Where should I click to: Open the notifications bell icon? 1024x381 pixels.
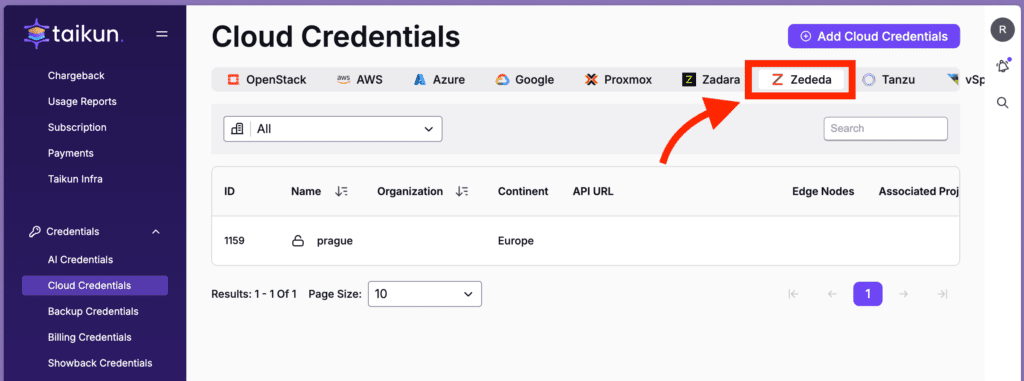(1002, 66)
